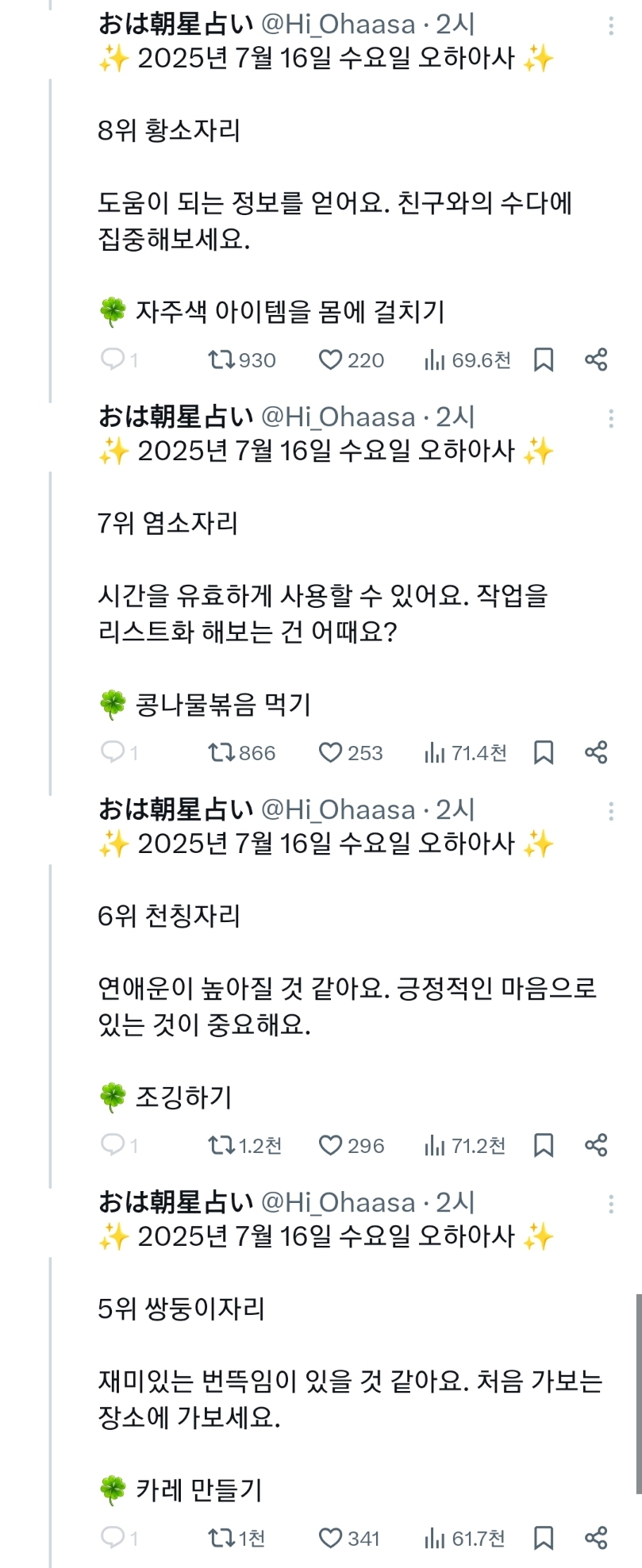Screen dimensions: 642x1568
Task: Bookmark the 황소자리 horoscope post
Action: [544, 360]
